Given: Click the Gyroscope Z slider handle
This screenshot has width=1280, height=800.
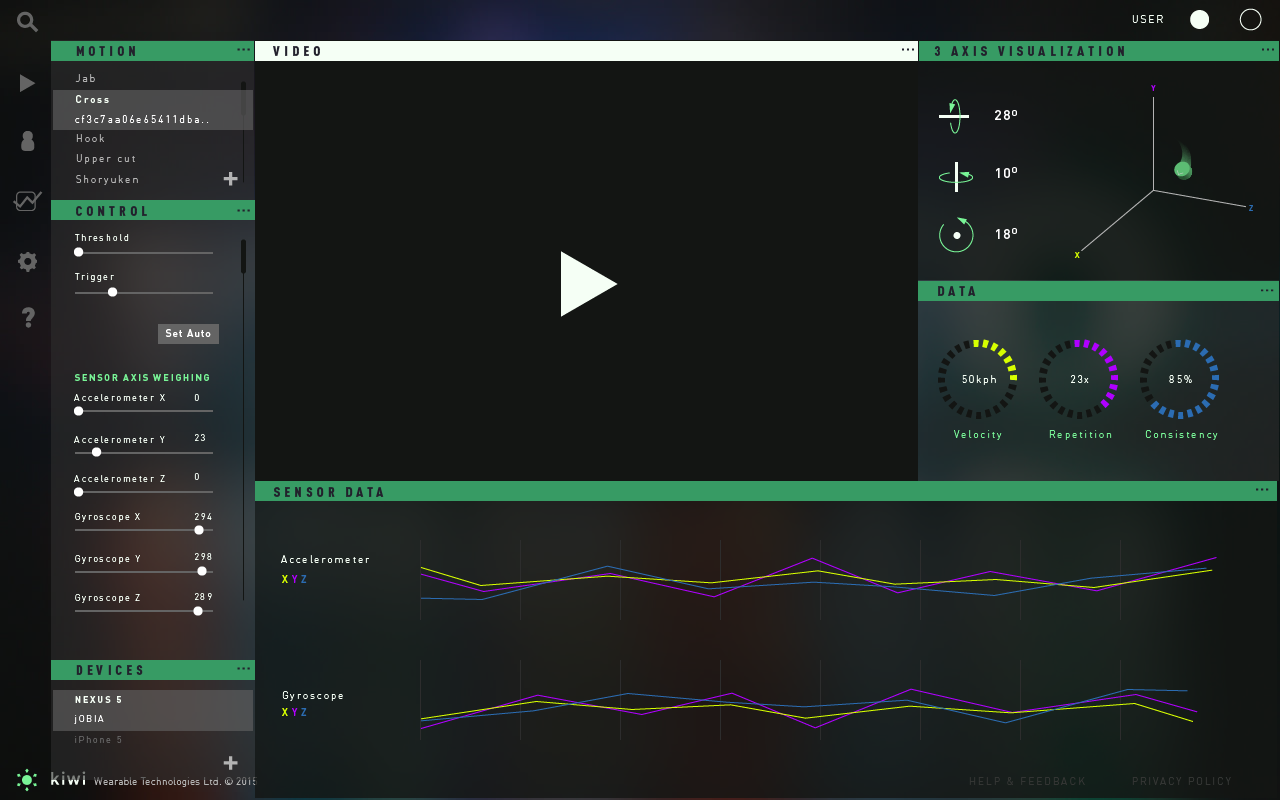Looking at the screenshot, I should (x=198, y=611).
